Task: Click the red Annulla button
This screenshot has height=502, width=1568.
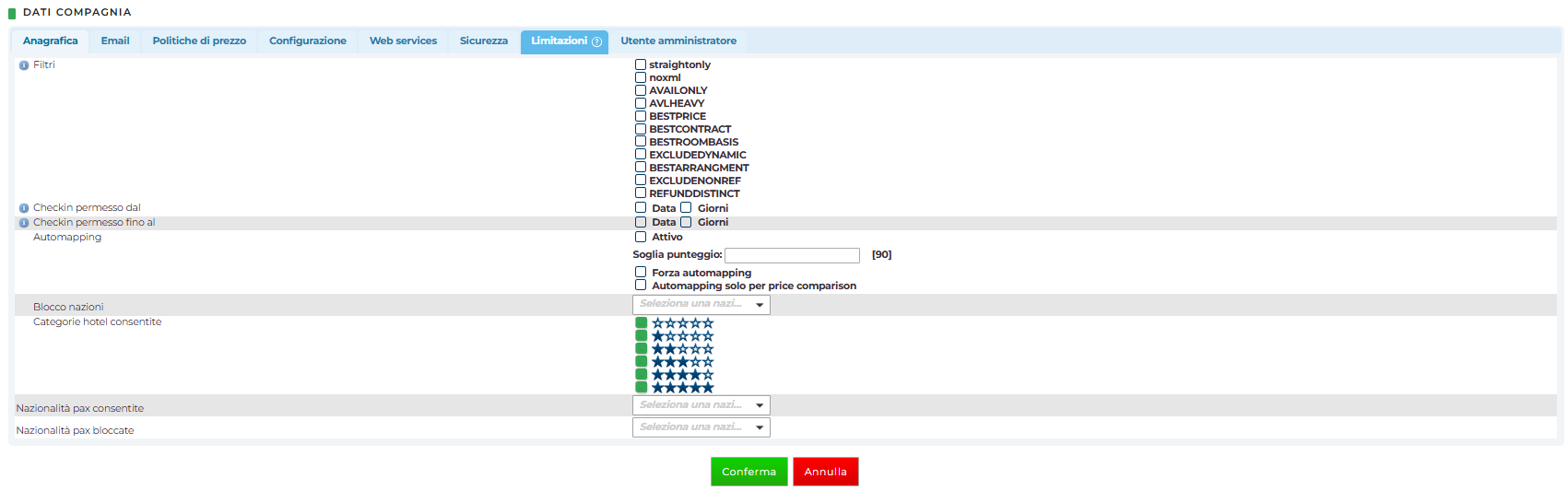Action: coord(825,472)
